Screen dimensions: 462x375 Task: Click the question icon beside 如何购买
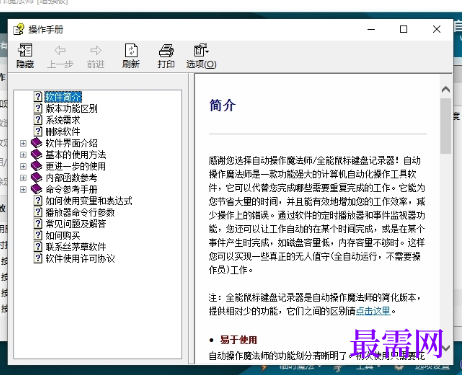pyautogui.click(x=38, y=235)
